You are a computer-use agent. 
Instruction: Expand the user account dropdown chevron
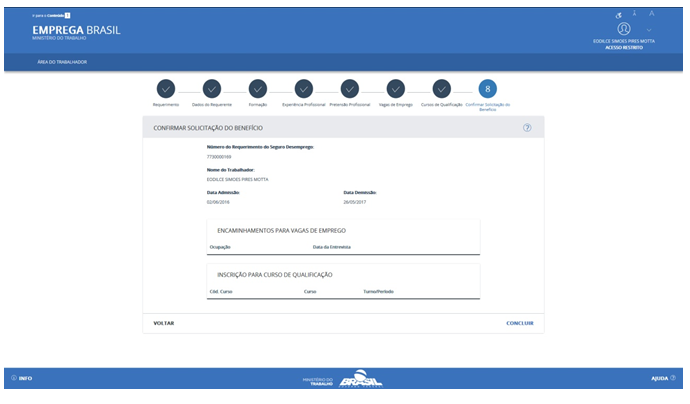coord(649,30)
